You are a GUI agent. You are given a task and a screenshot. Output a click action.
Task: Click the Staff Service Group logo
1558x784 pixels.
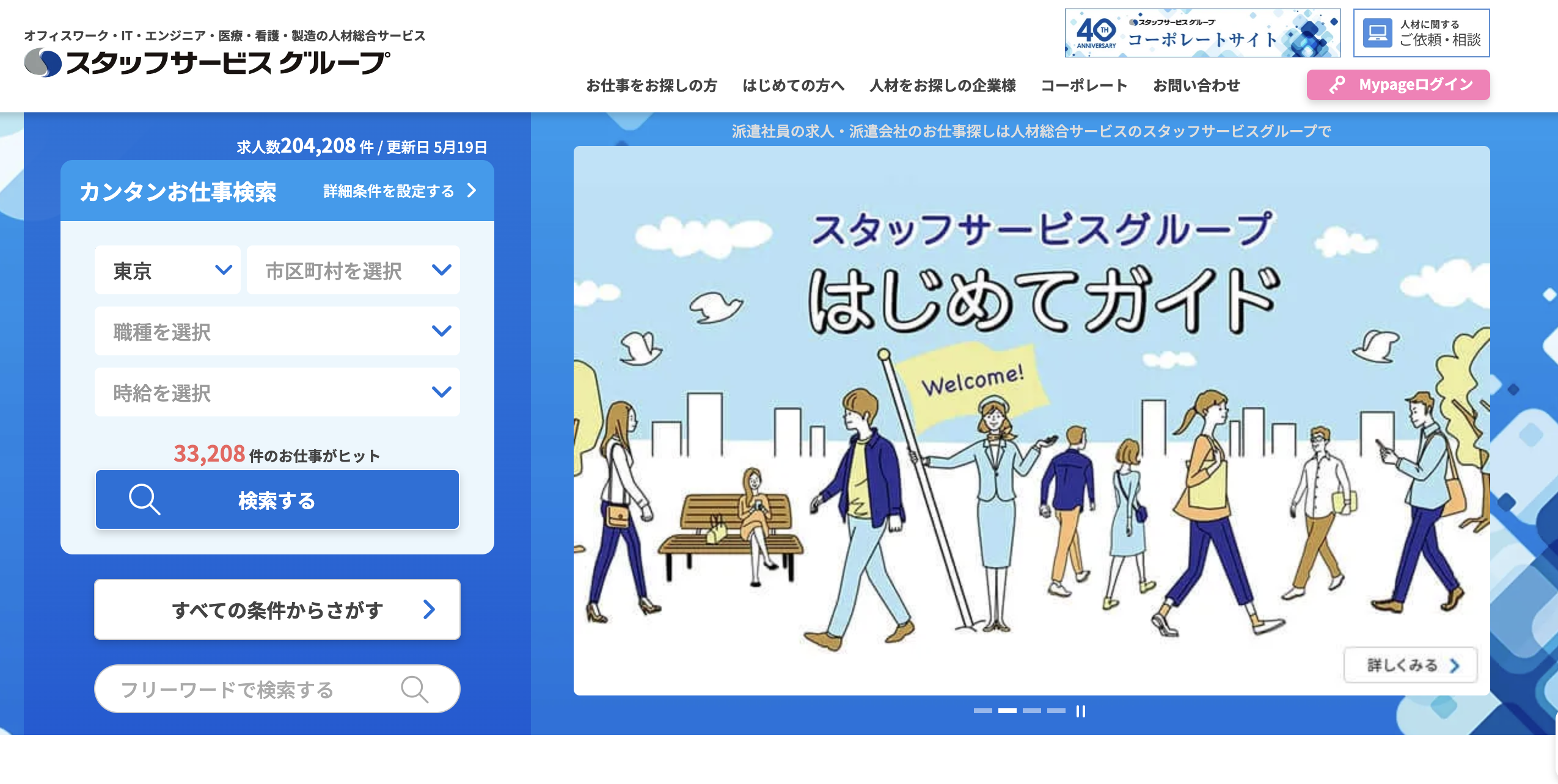[x=207, y=62]
